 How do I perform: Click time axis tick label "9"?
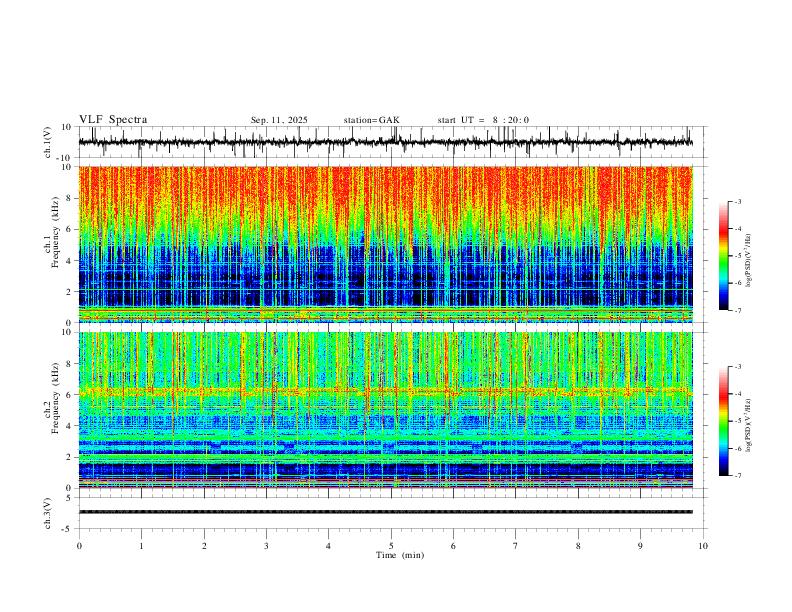tap(640, 546)
